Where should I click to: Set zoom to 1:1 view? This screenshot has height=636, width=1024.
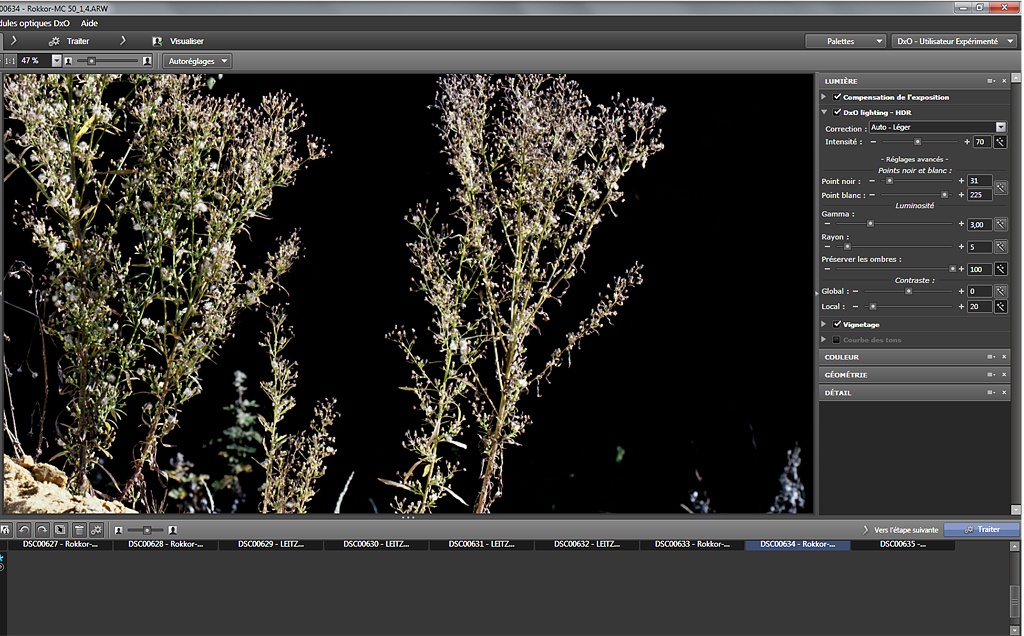9,61
